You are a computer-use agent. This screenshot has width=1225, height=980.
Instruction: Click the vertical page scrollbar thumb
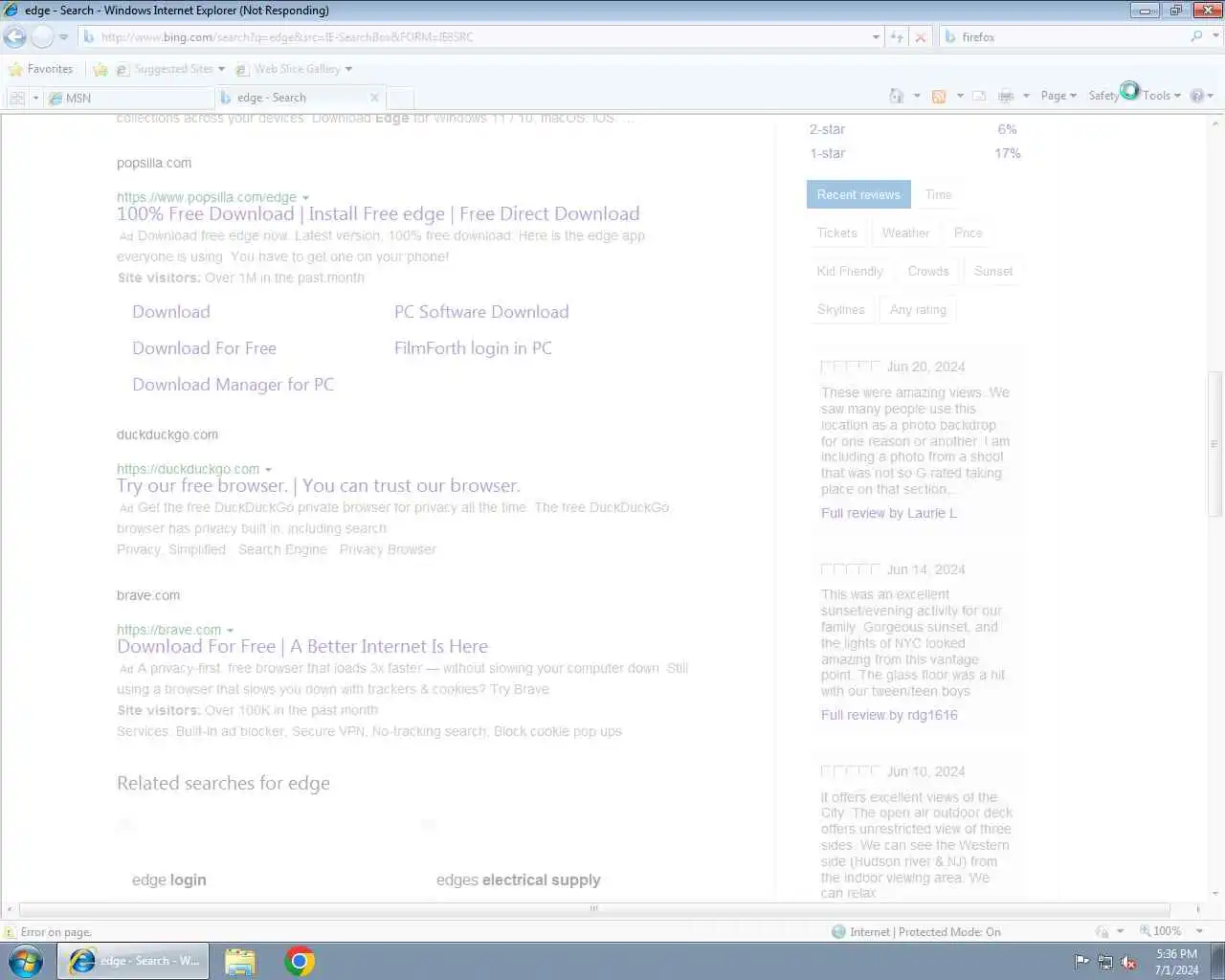point(1216,443)
